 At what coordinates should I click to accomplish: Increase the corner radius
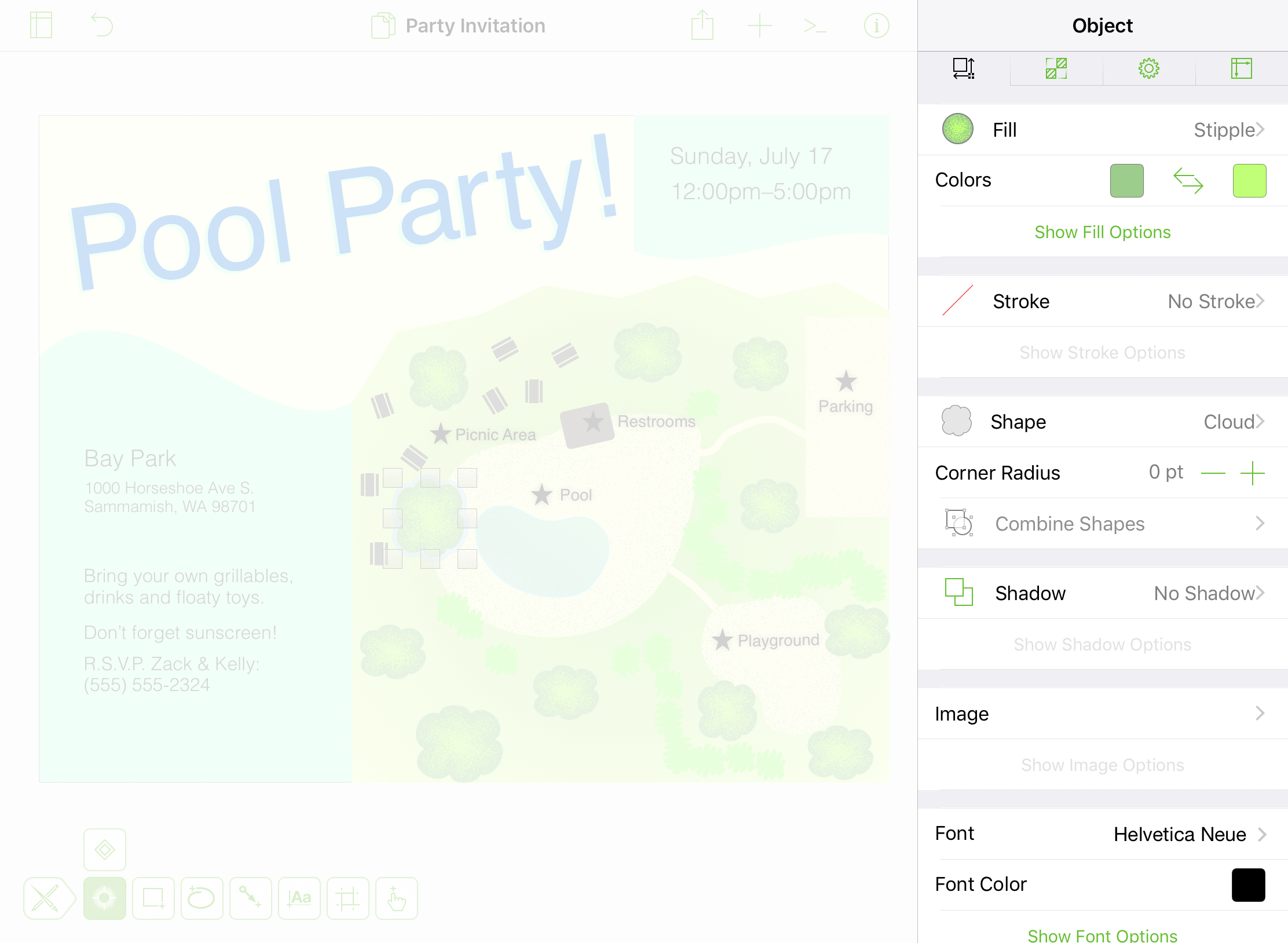pos(1252,473)
